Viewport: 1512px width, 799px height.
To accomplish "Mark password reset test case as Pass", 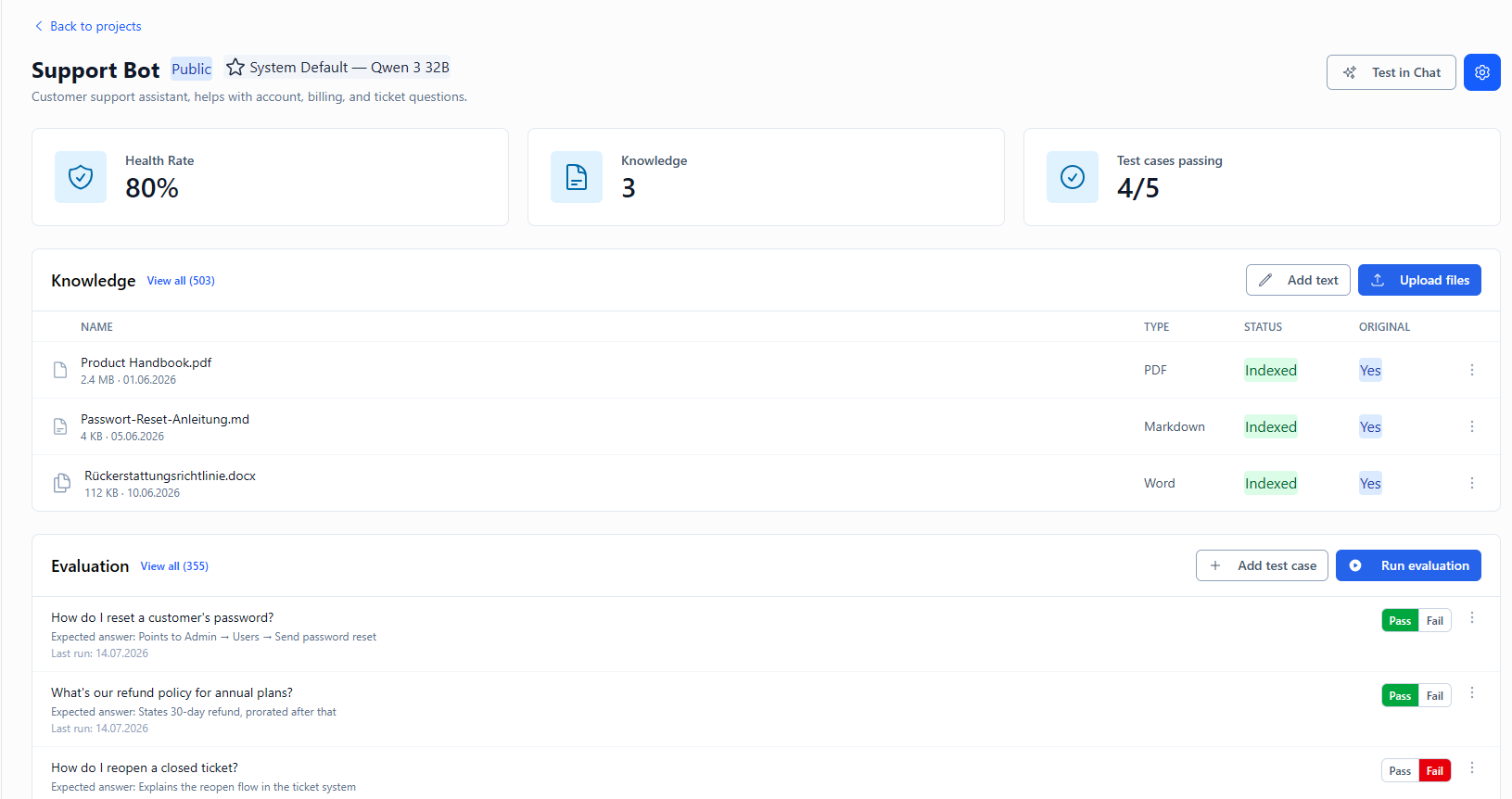I will (1400, 621).
